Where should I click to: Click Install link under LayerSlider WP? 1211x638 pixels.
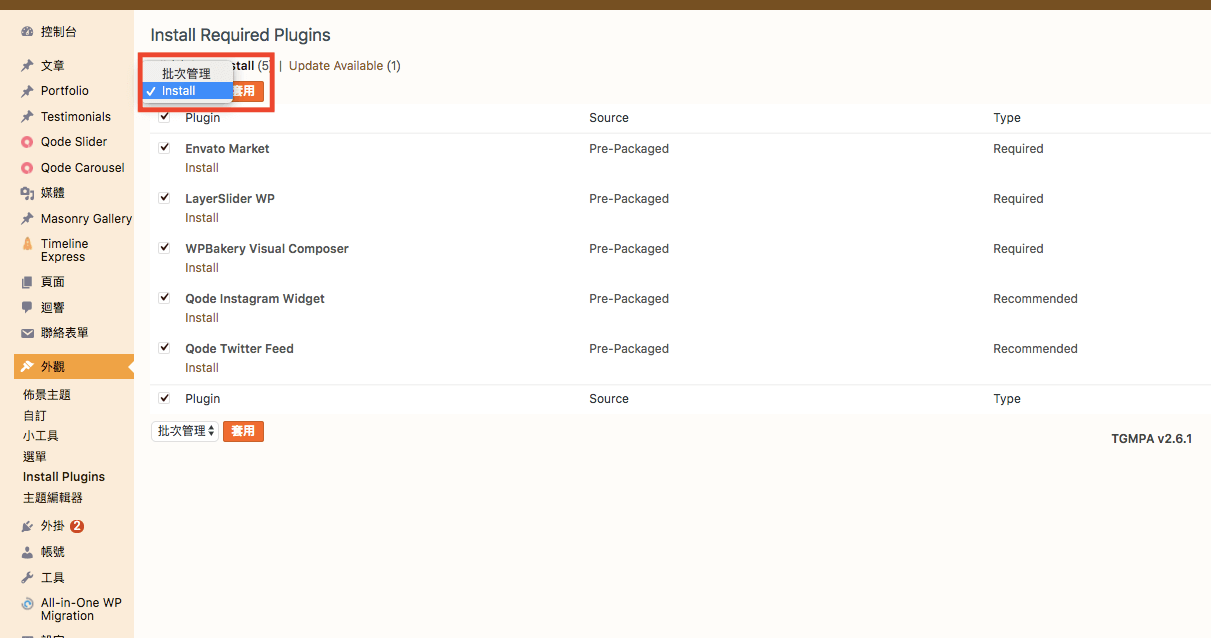(x=202, y=218)
